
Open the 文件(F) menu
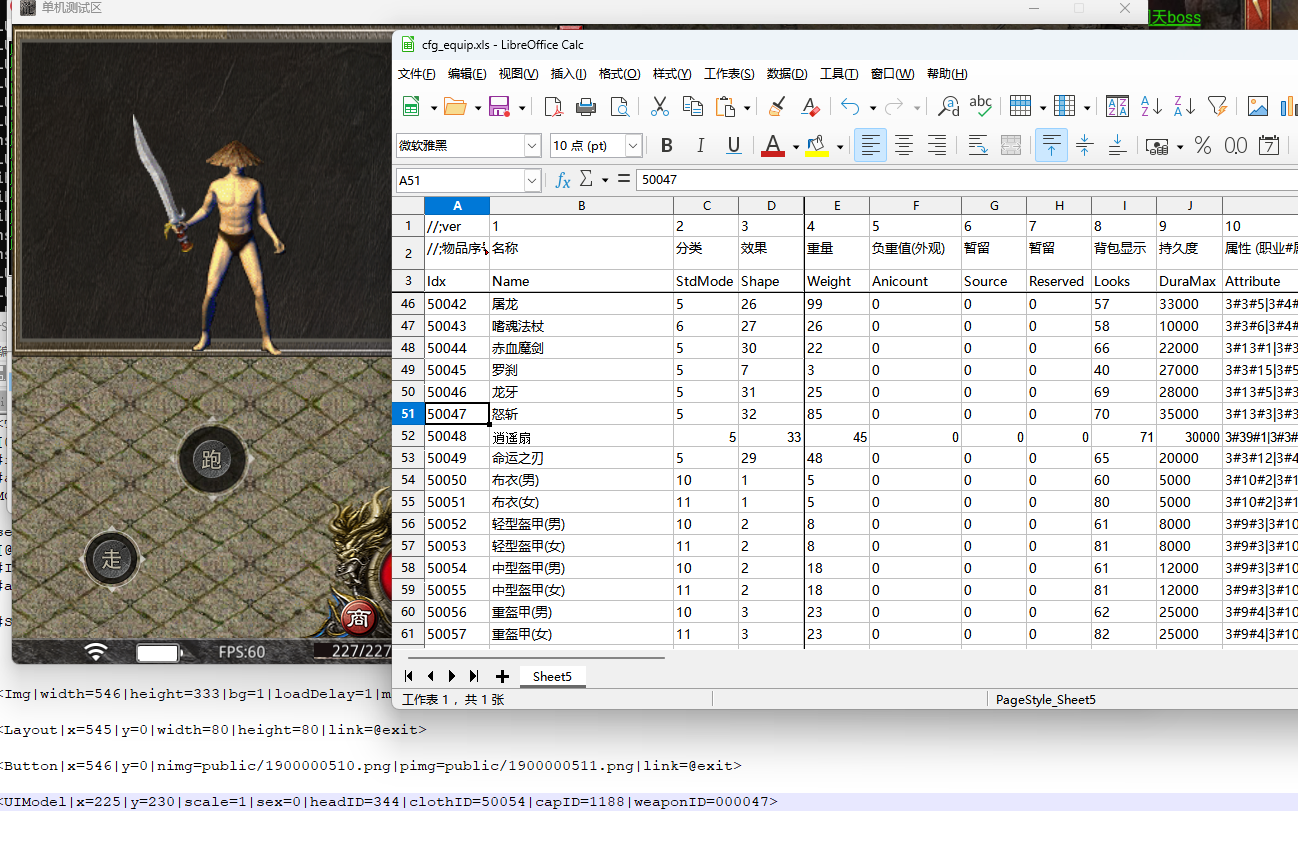point(417,74)
